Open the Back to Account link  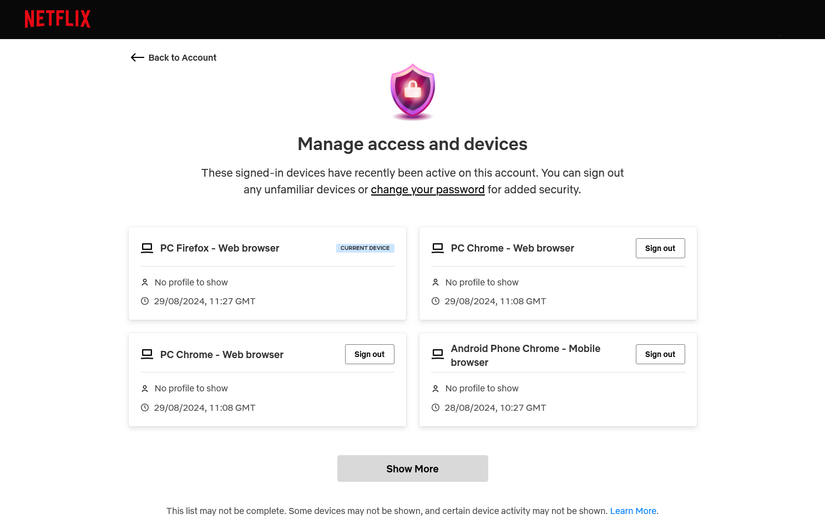[182, 58]
